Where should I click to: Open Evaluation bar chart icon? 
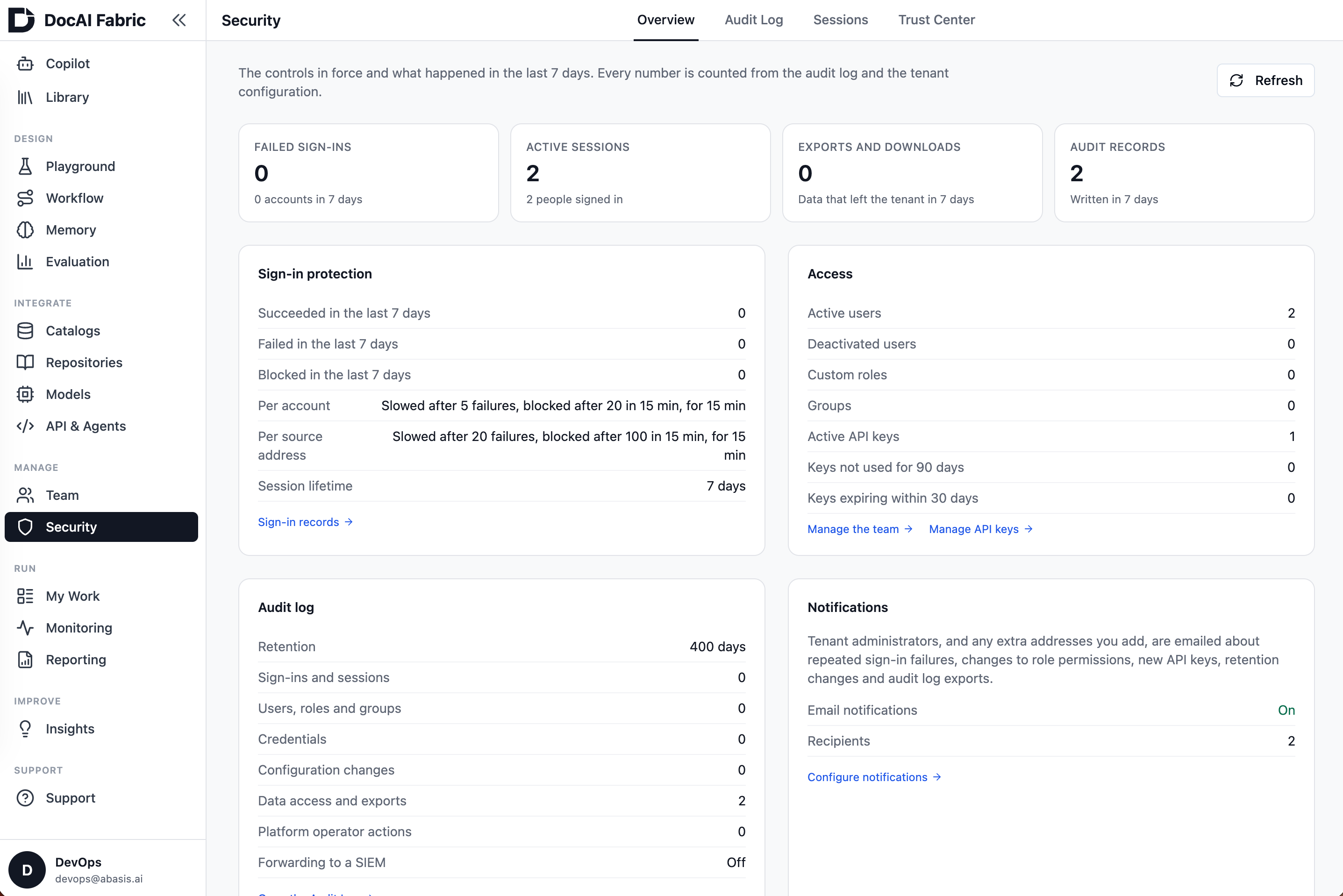[x=25, y=262]
